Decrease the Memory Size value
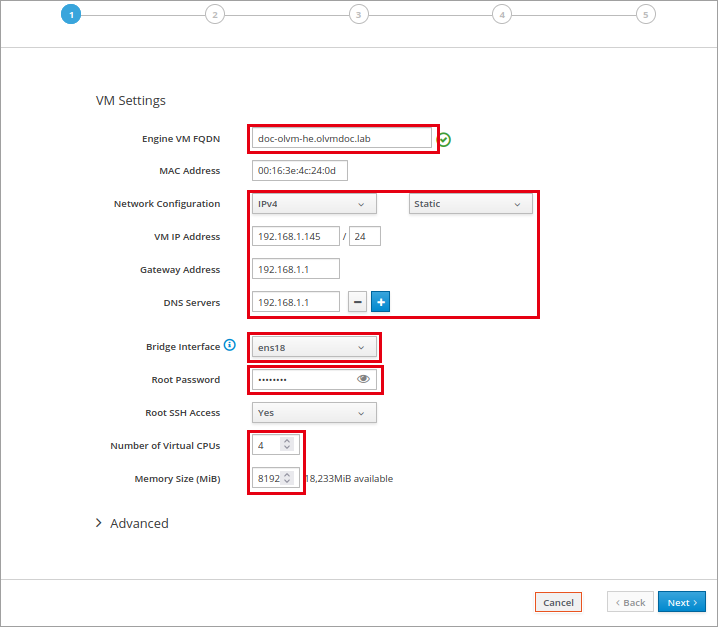 287,481
